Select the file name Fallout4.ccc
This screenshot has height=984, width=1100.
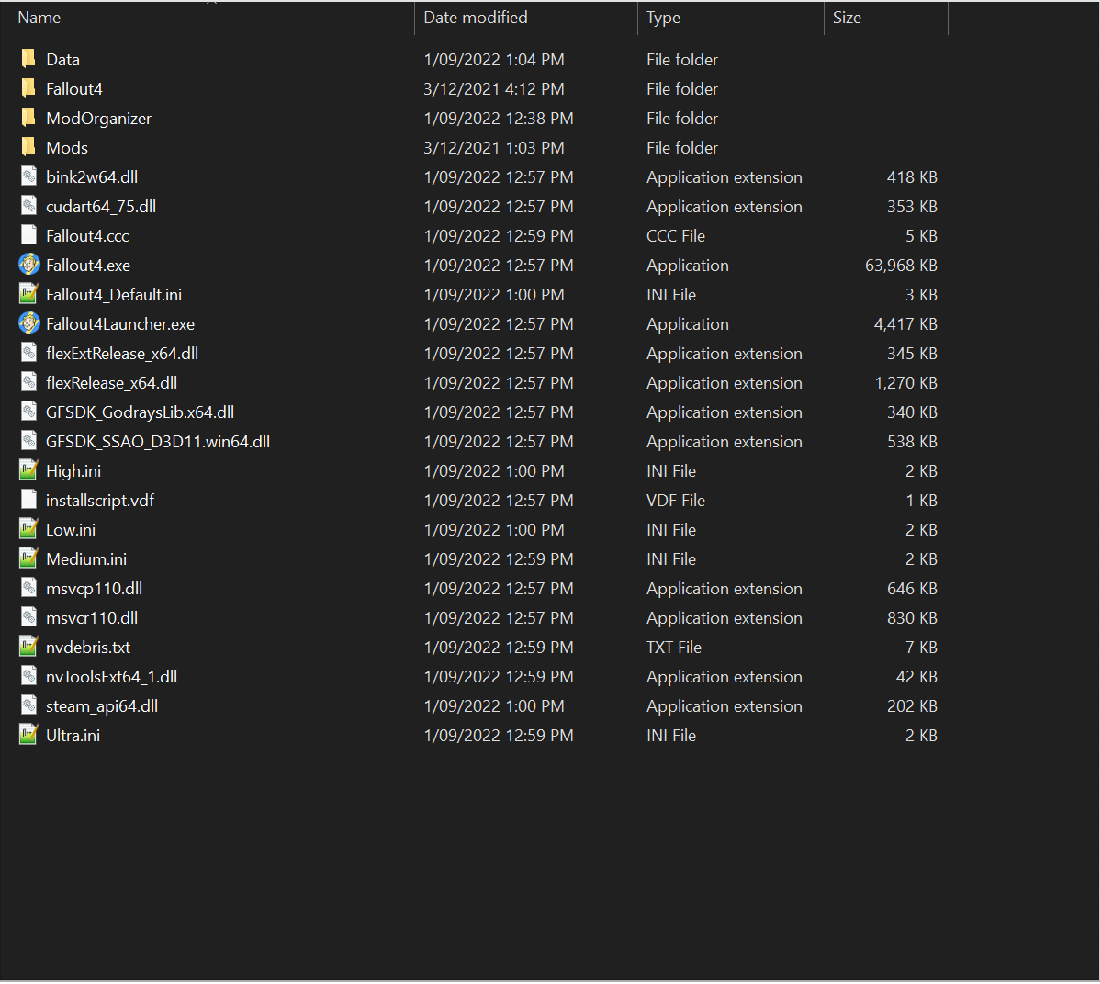click(87, 236)
